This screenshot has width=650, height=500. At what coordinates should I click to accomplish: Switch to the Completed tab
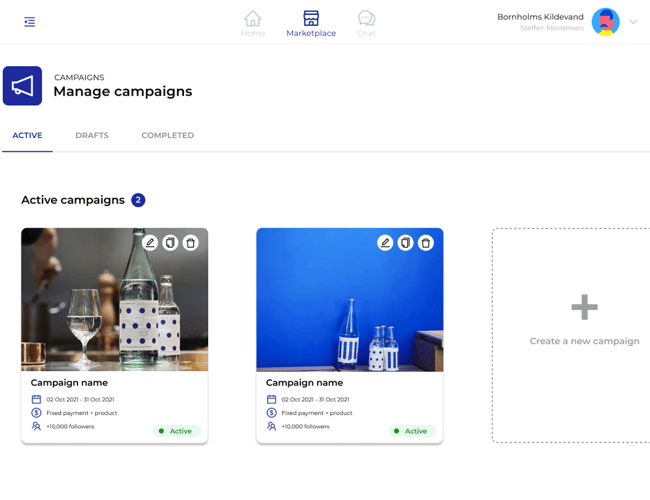point(167,135)
